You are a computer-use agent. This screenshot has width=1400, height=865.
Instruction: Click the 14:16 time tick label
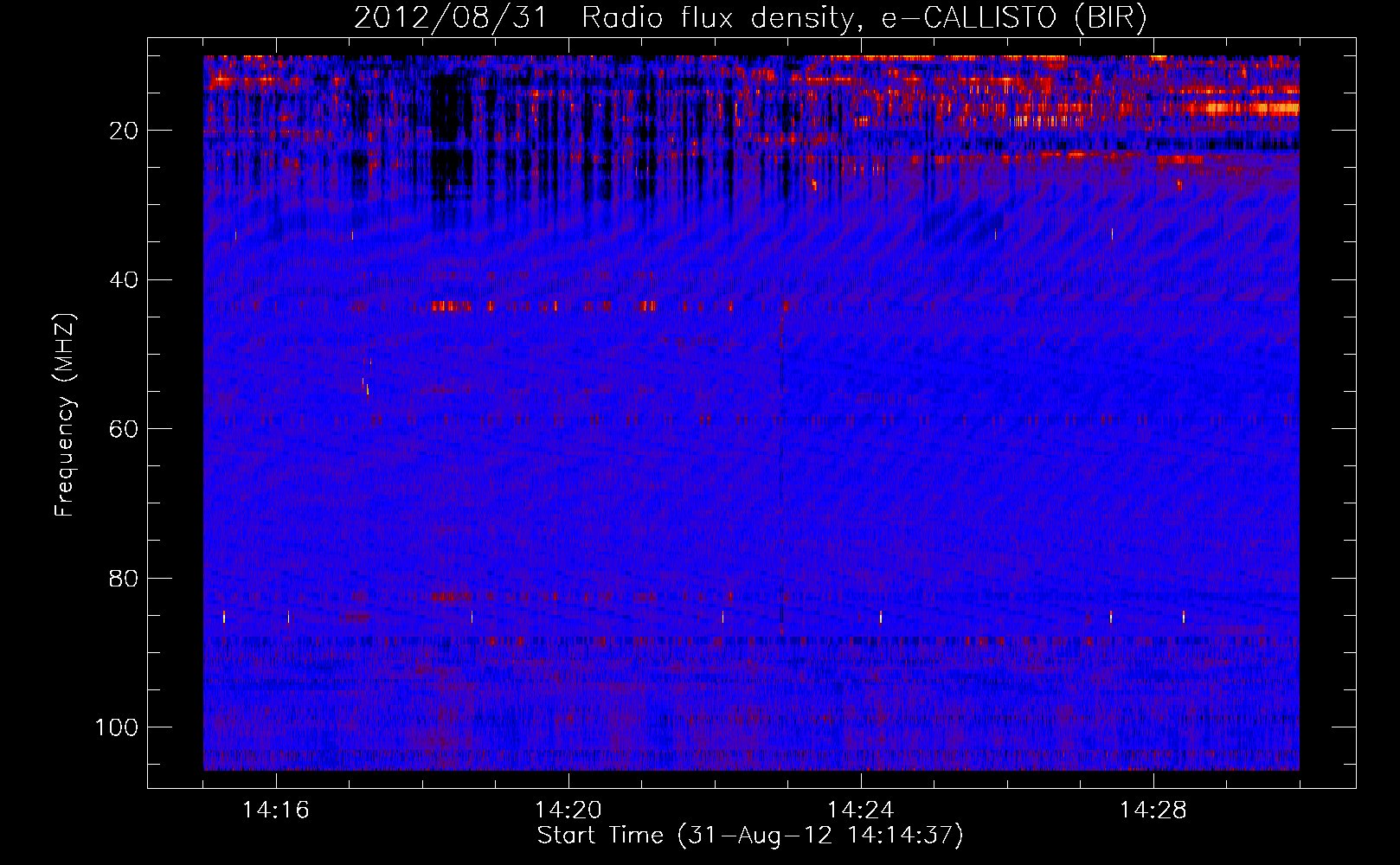(276, 811)
